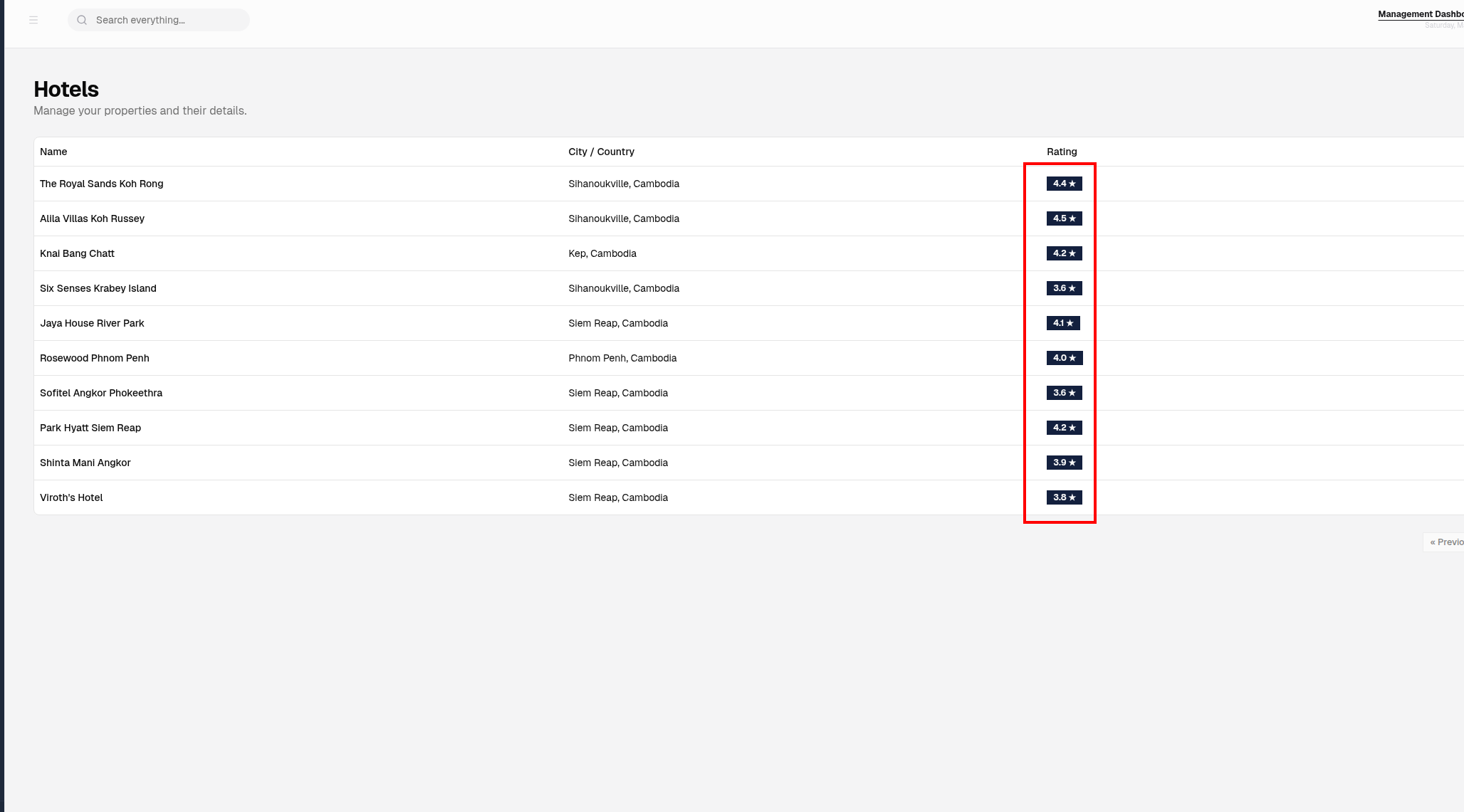This screenshot has width=1464, height=812.
Task: Click Six Senses' Sihanoukville, Cambodia cell
Action: 624,288
